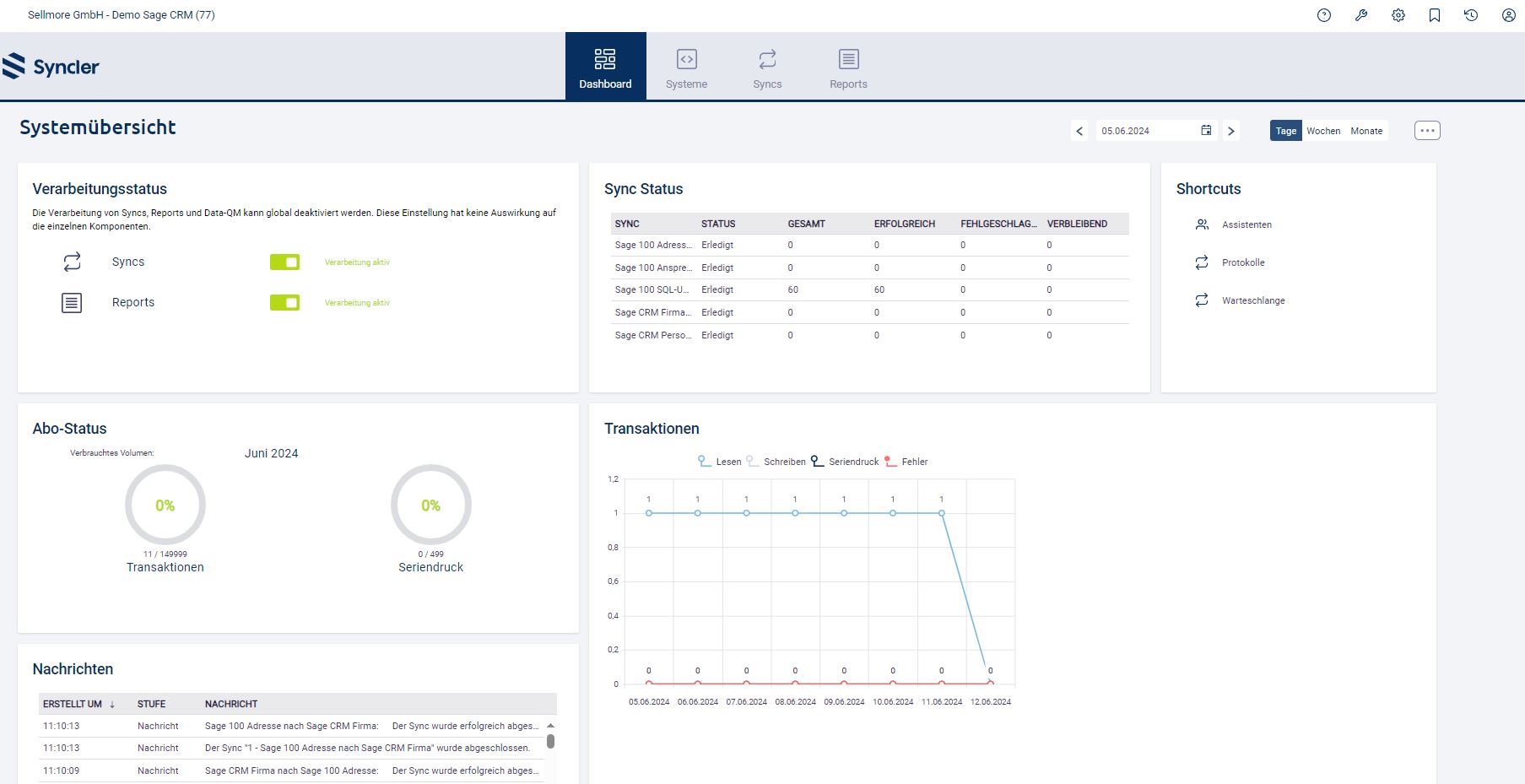Click the NACHRICHT column header
Viewport: 1525px width, 784px height.
tap(231, 704)
